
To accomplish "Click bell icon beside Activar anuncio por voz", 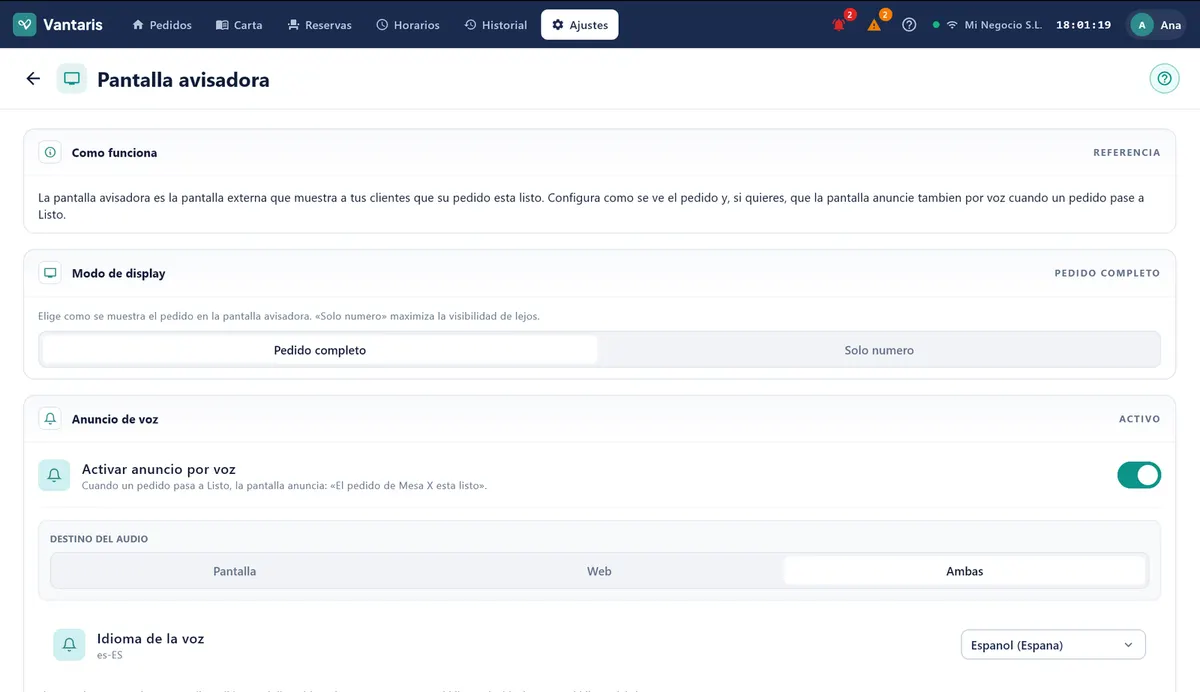I will [54, 476].
